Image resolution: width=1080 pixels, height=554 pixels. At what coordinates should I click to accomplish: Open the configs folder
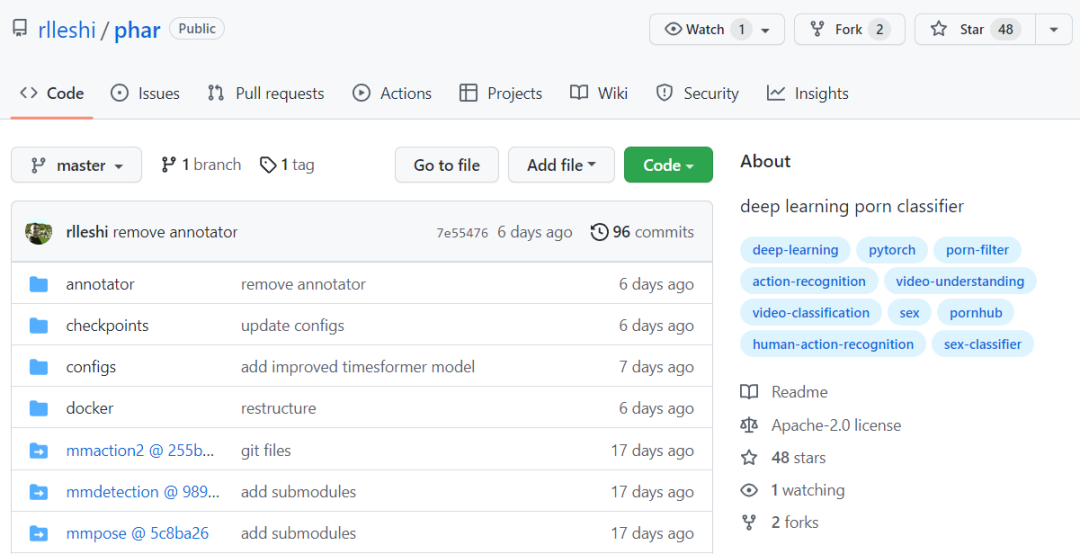91,367
